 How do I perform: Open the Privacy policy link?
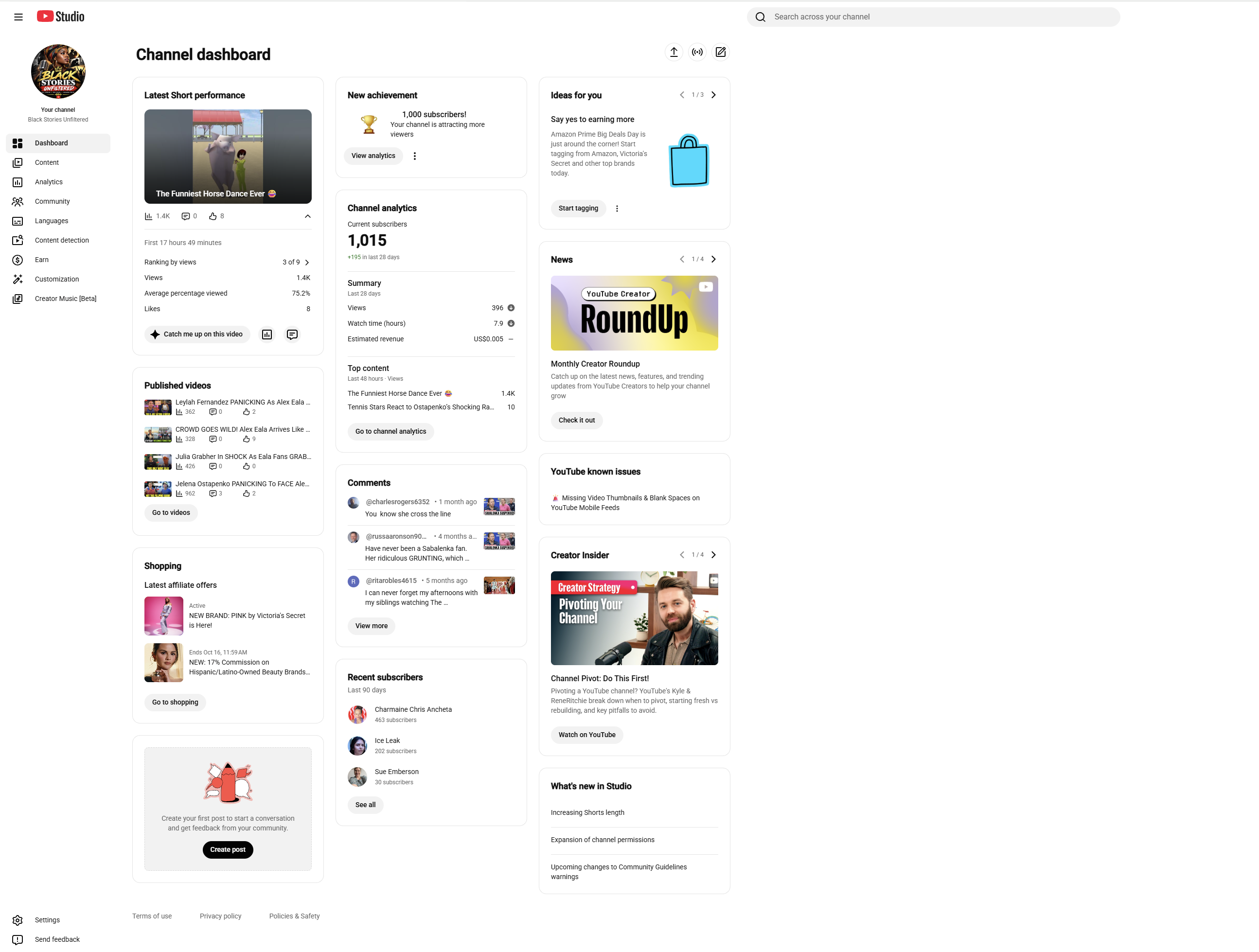(x=220, y=916)
